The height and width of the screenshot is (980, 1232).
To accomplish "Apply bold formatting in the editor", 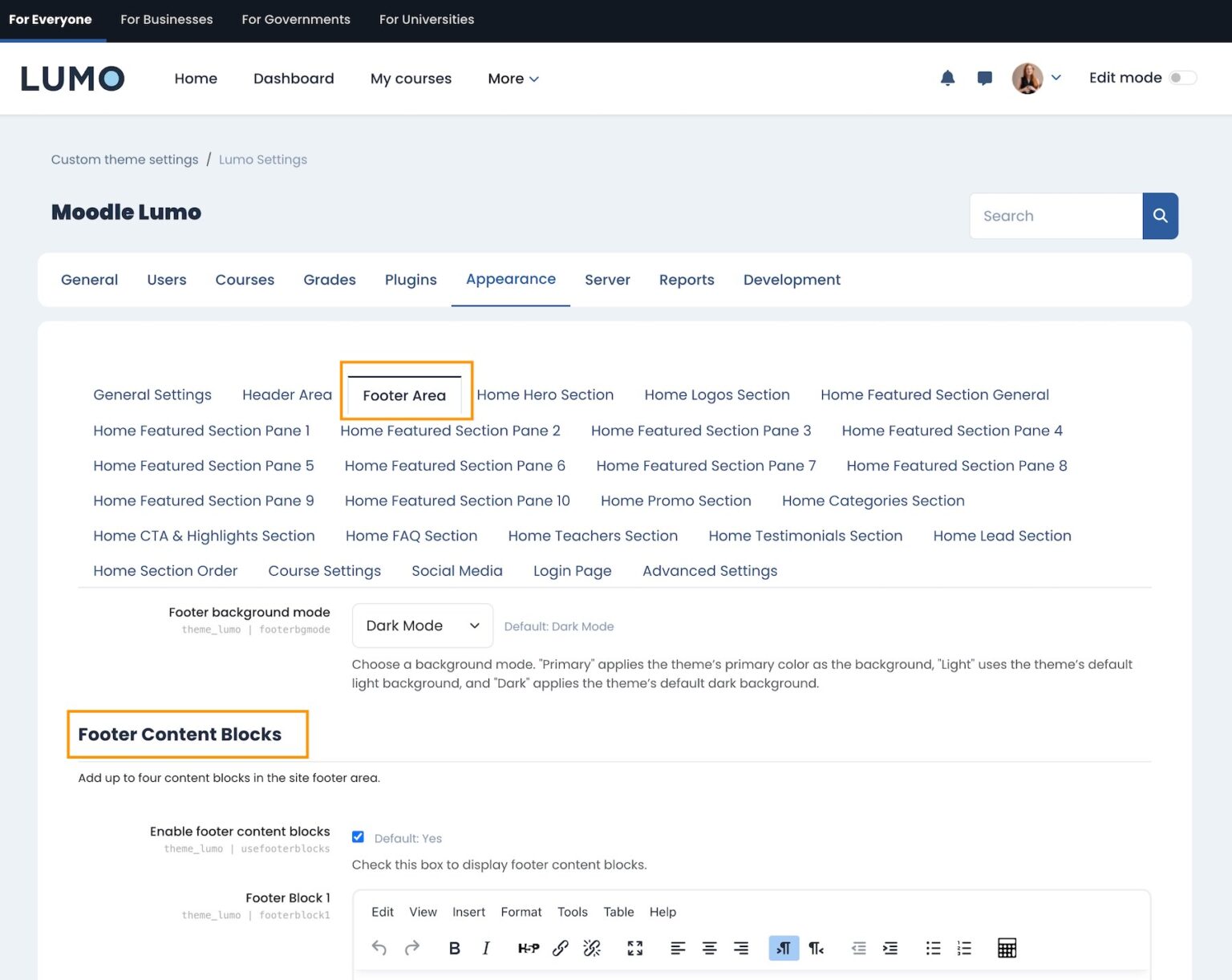I will tap(455, 948).
